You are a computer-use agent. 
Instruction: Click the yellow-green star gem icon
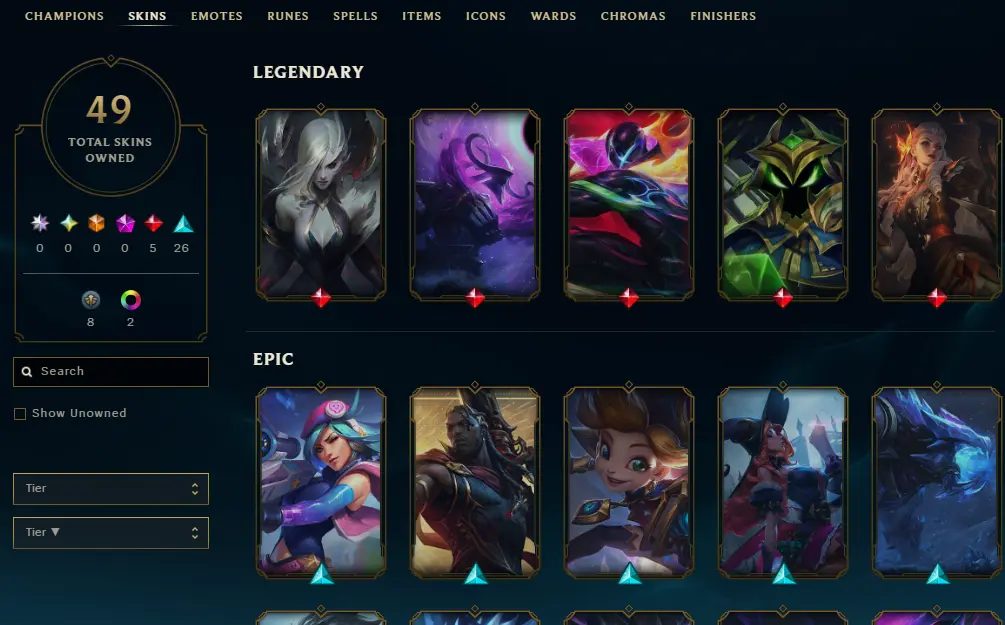point(69,223)
